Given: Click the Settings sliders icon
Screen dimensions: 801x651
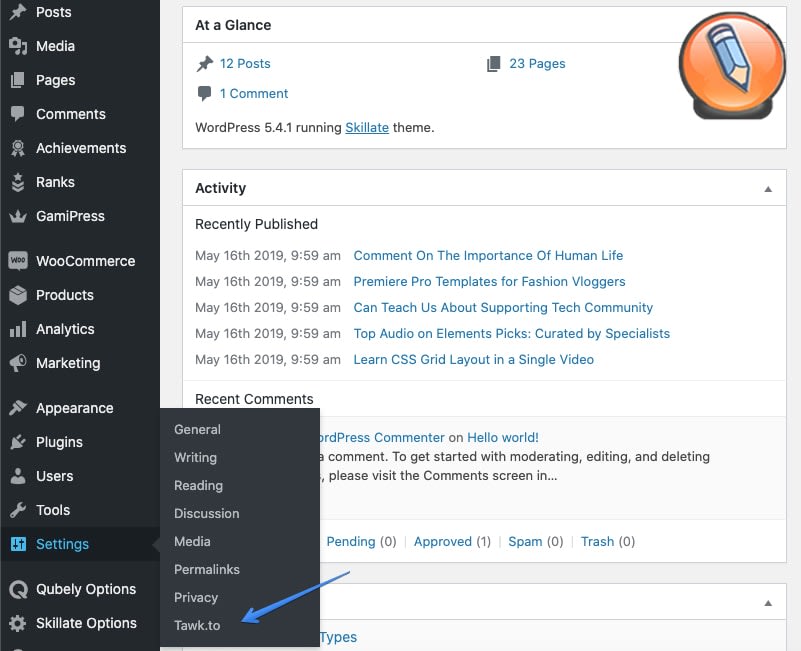Looking at the screenshot, I should click(x=18, y=544).
